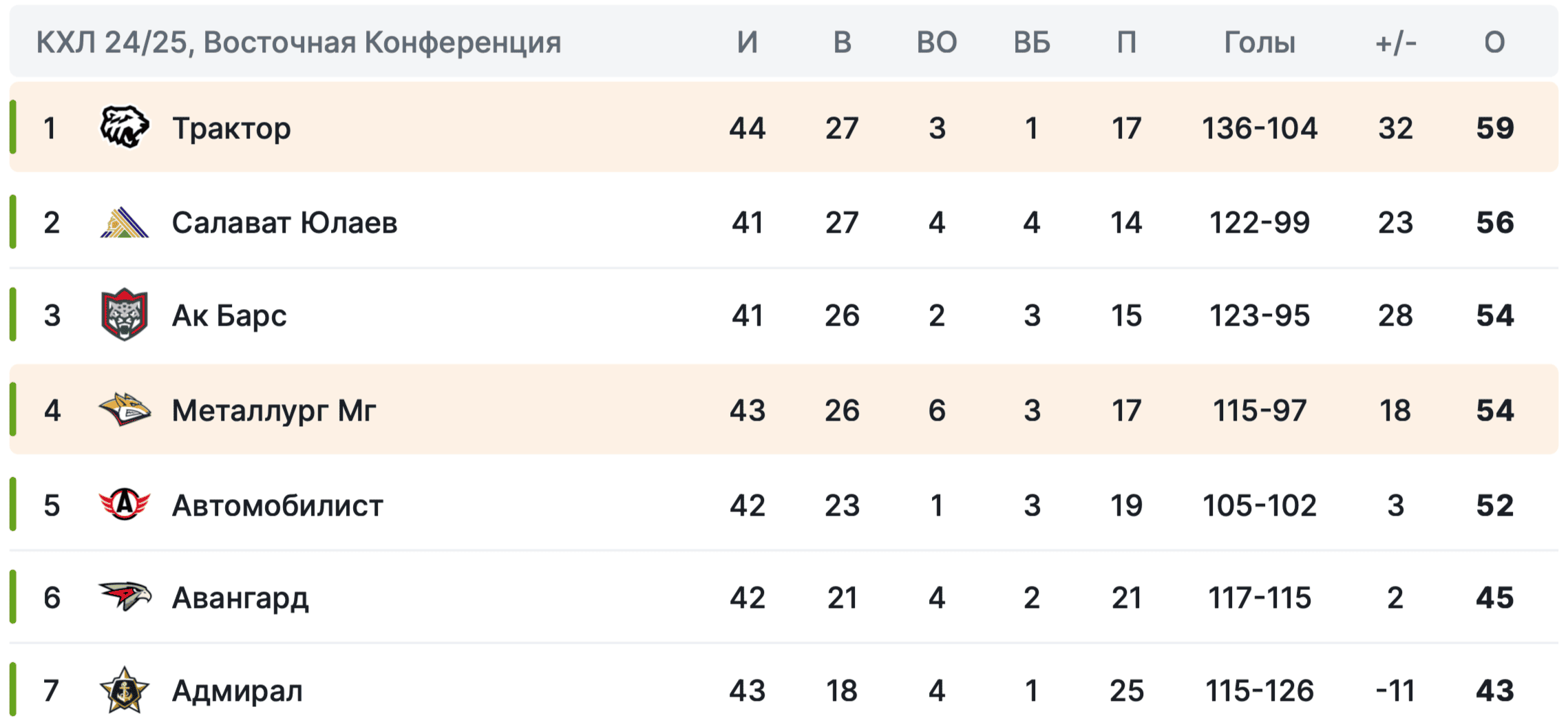Image resolution: width=1568 pixels, height=727 pixels.
Task: Sort by the О points column header
Action: coord(1494,43)
